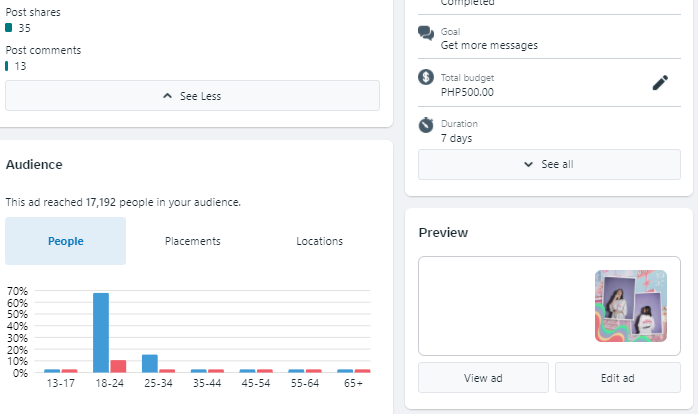Click the Total budget dollar icon
Viewport: 698px width, 414px height.
coord(426,77)
